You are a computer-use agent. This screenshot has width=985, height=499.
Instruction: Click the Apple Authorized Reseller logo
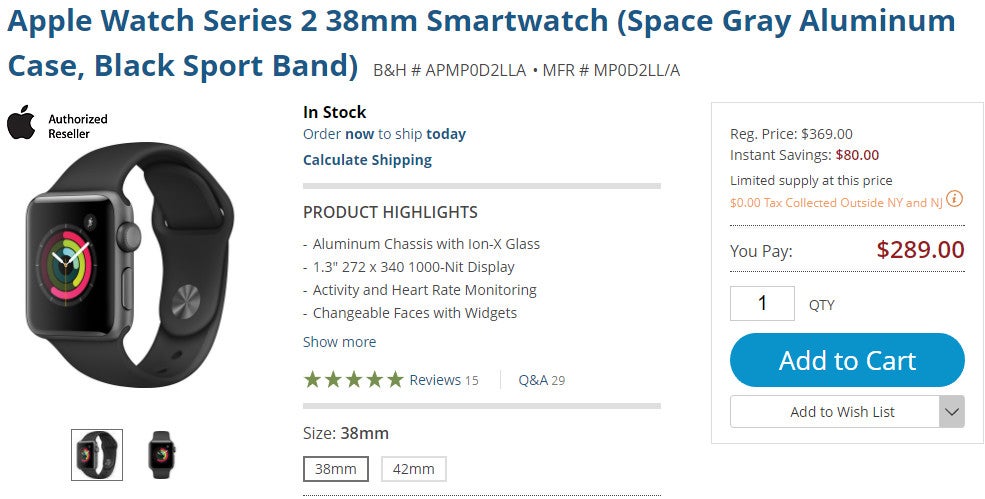click(x=57, y=126)
